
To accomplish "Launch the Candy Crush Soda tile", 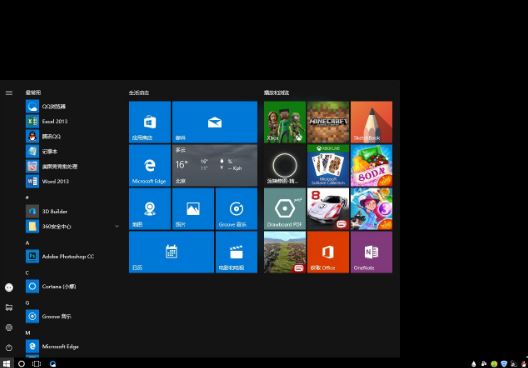I will 371,165.
